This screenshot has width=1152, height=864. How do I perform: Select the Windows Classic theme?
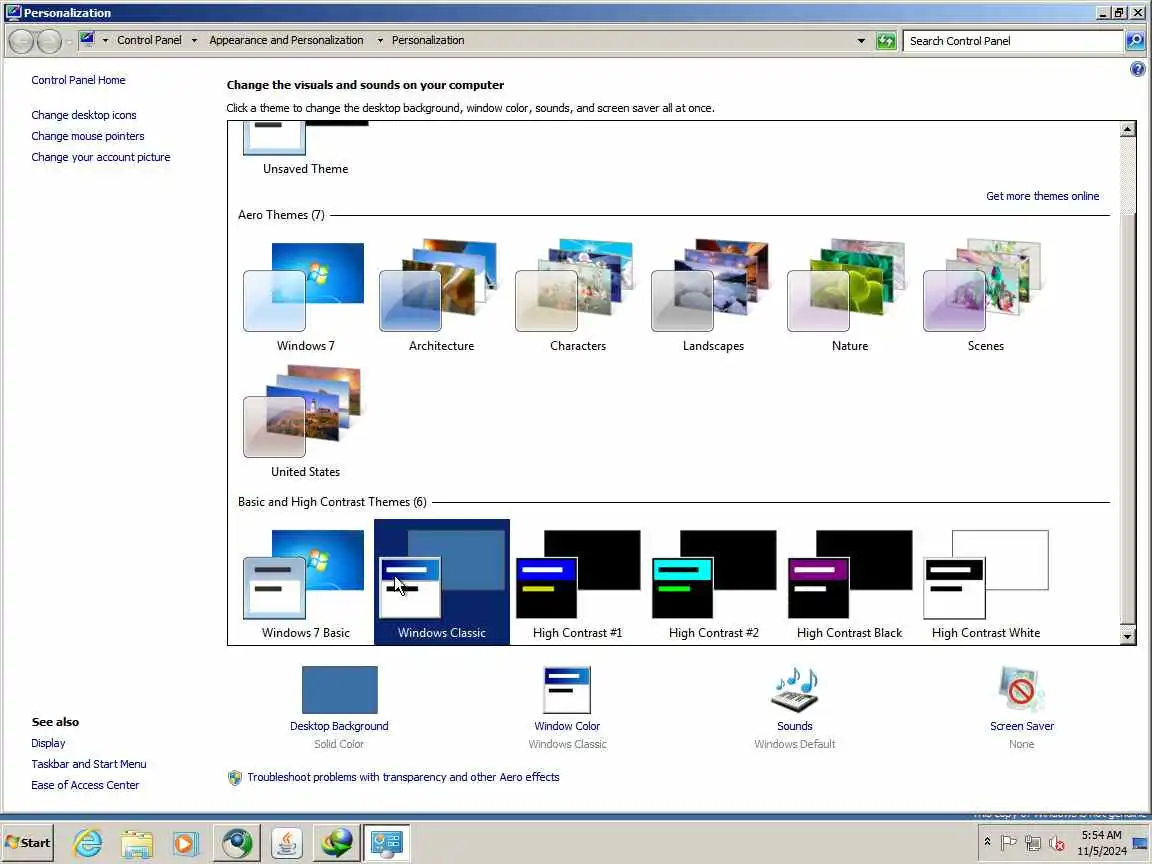pyautogui.click(x=442, y=583)
